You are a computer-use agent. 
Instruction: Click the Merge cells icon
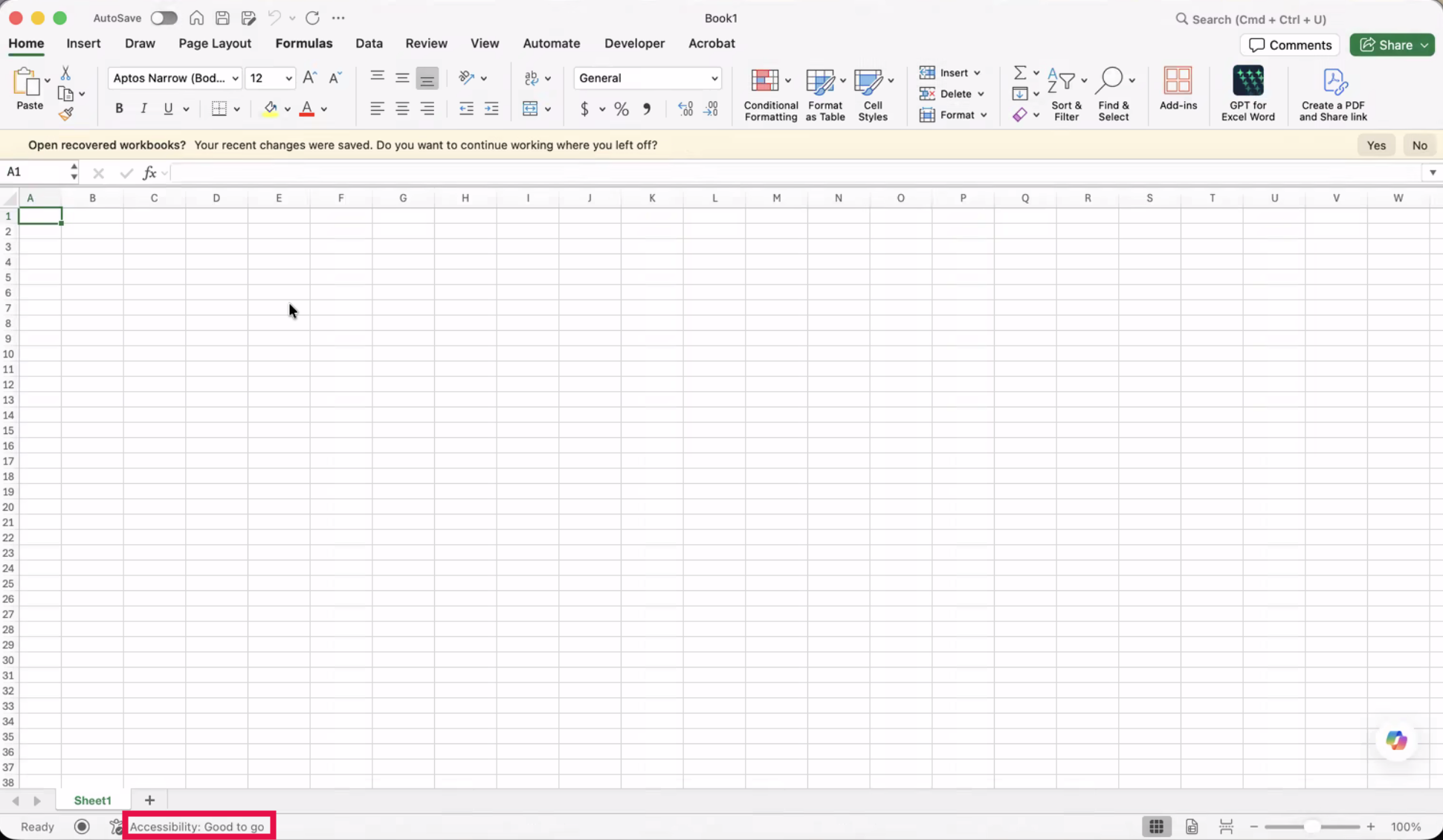[530, 109]
